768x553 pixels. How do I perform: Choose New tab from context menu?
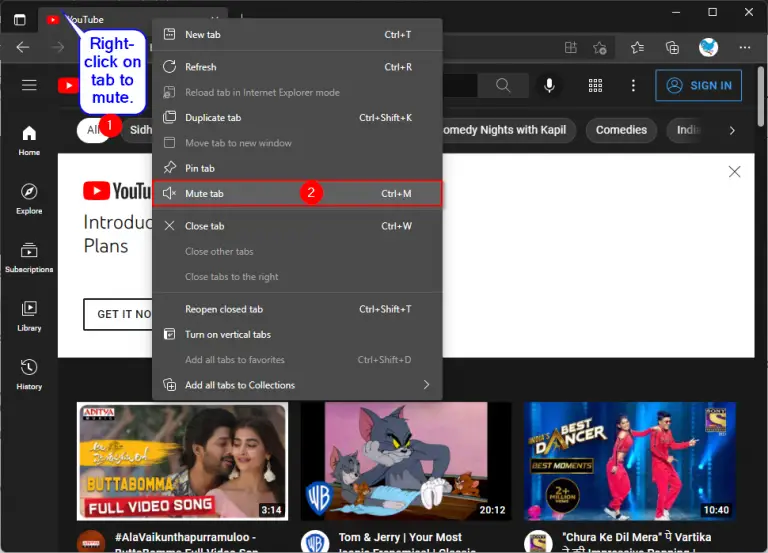(x=297, y=35)
